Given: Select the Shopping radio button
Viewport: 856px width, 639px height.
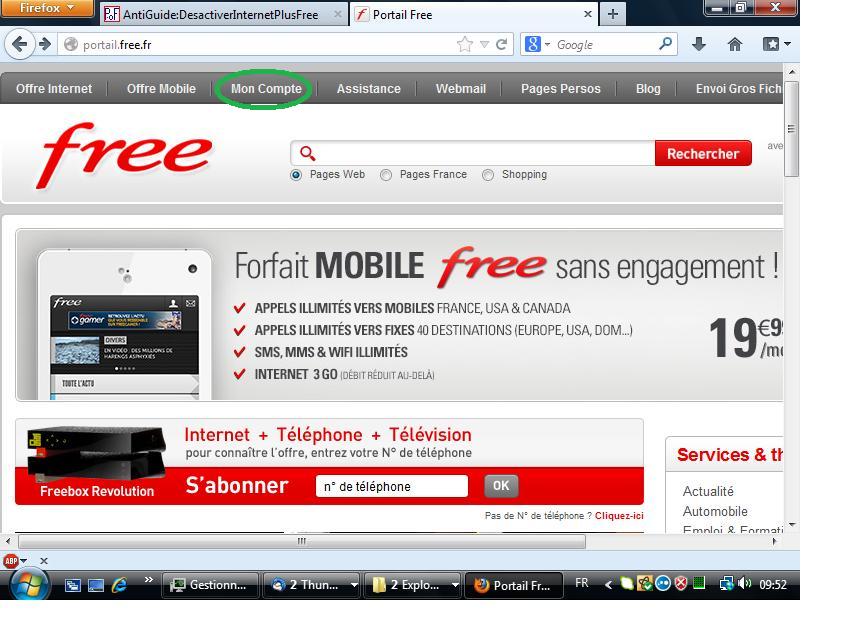Looking at the screenshot, I should (x=488, y=175).
